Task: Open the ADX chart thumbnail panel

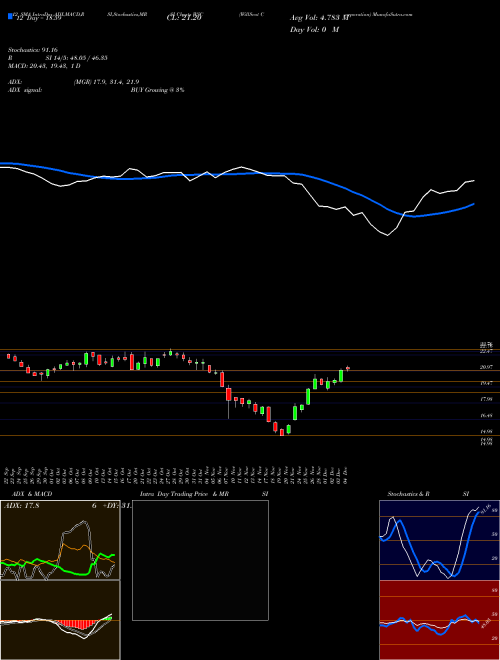Action: 60,540
